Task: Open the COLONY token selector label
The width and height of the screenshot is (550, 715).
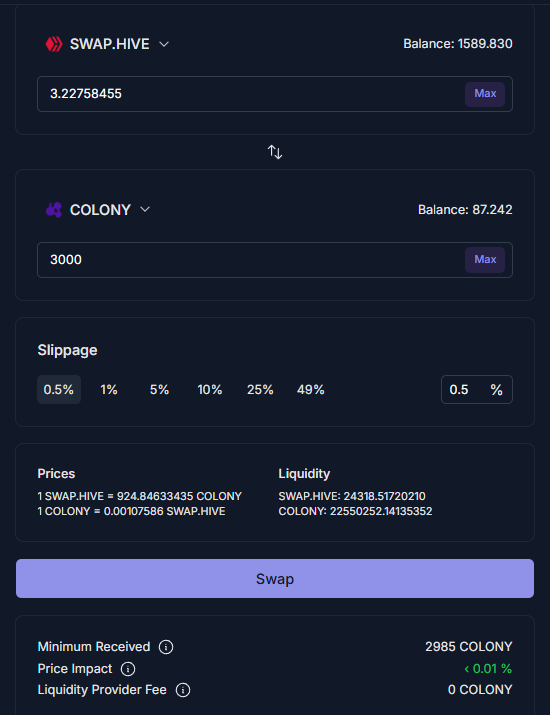Action: point(100,210)
